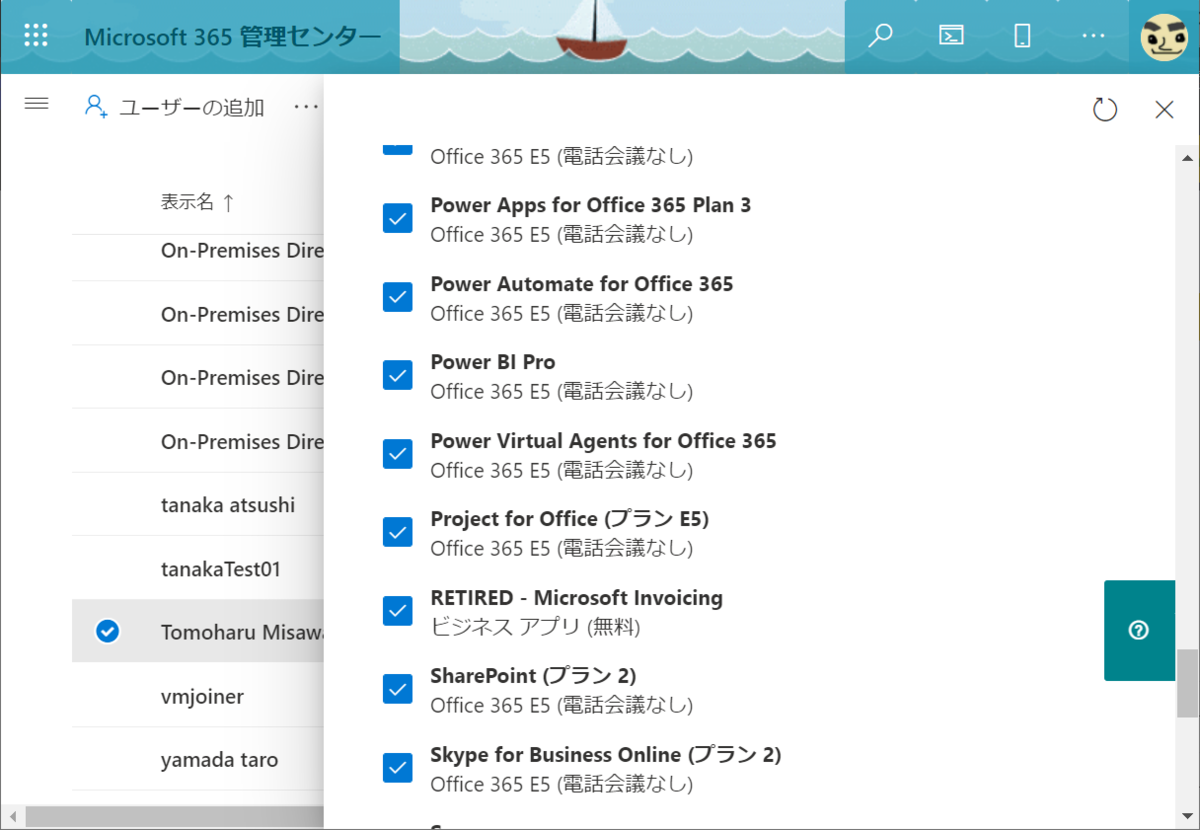
Task: Uncheck Power Virtual Agents for Office 365
Action: coord(398,454)
